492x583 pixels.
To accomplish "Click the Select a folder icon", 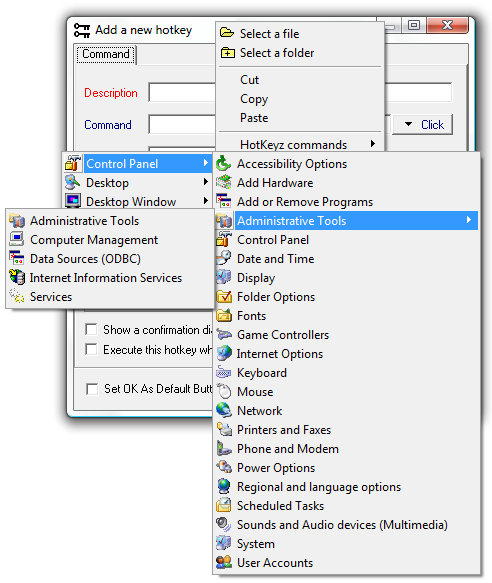I will pyautogui.click(x=228, y=52).
